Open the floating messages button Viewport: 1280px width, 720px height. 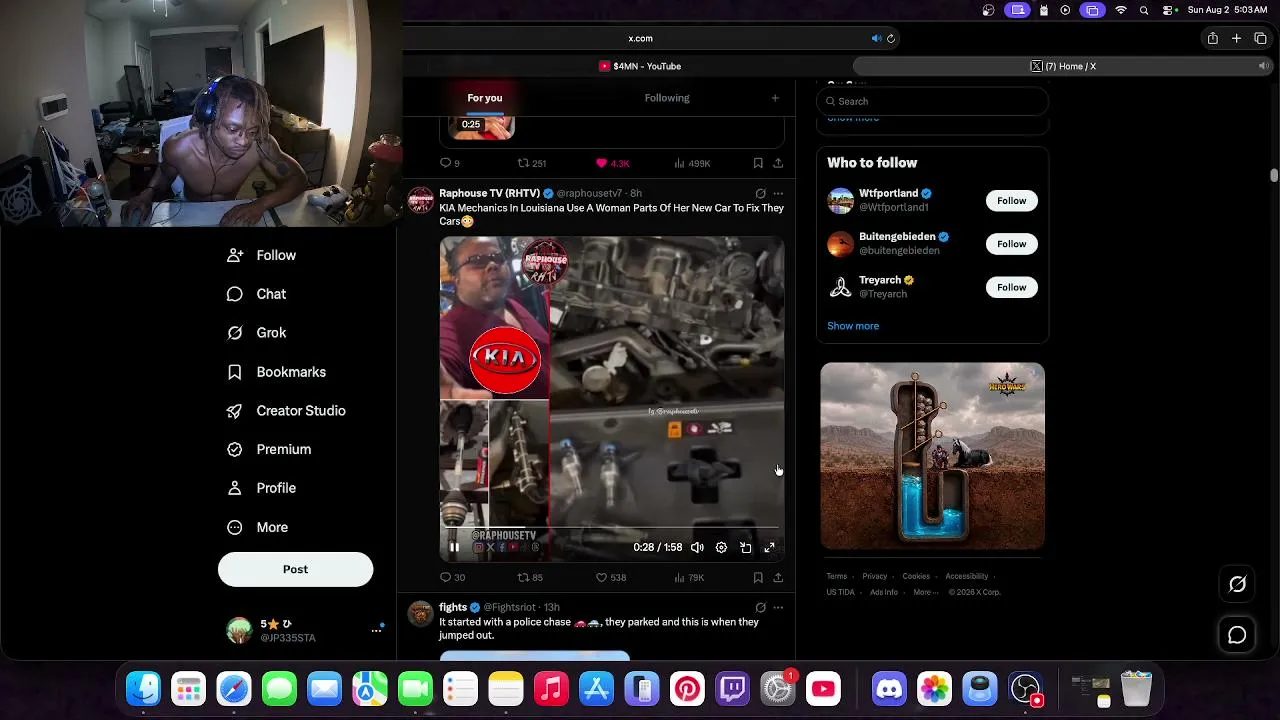coord(1237,635)
